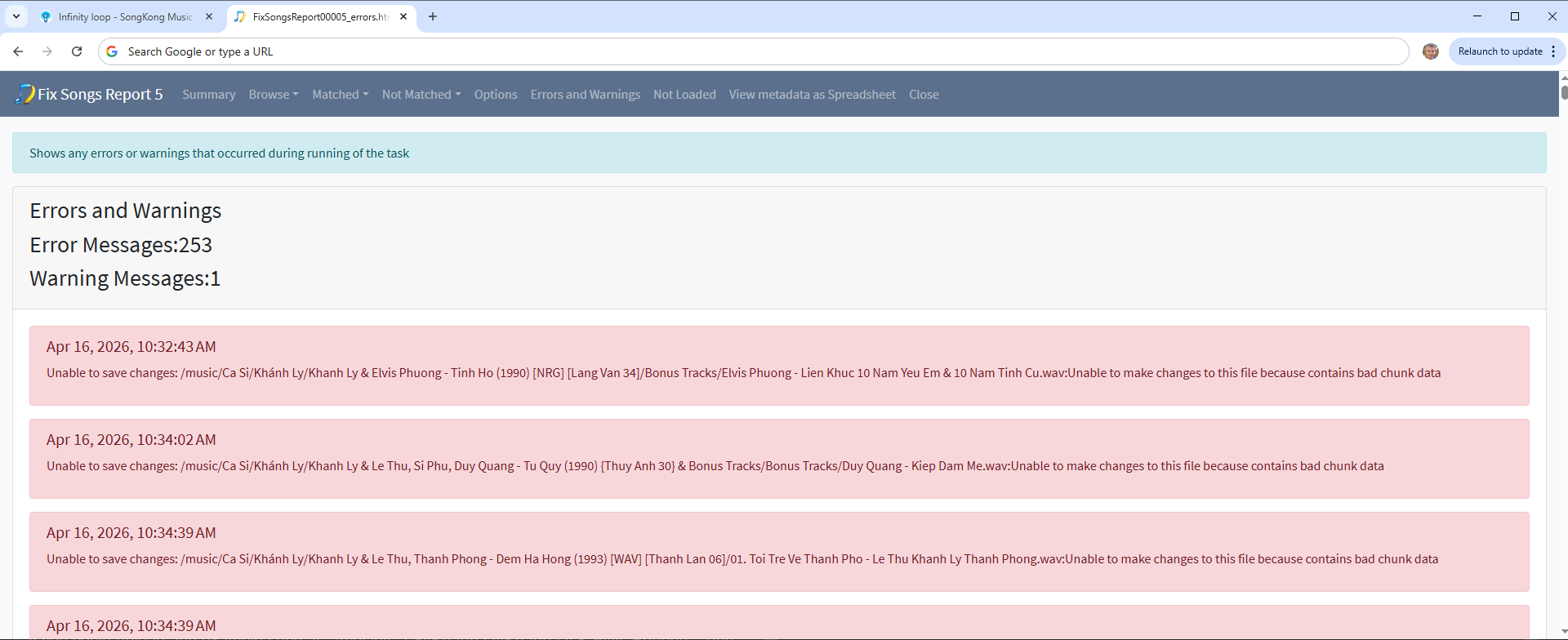Reload the page with refresh icon
The width and height of the screenshot is (1568, 640).
coord(77,51)
